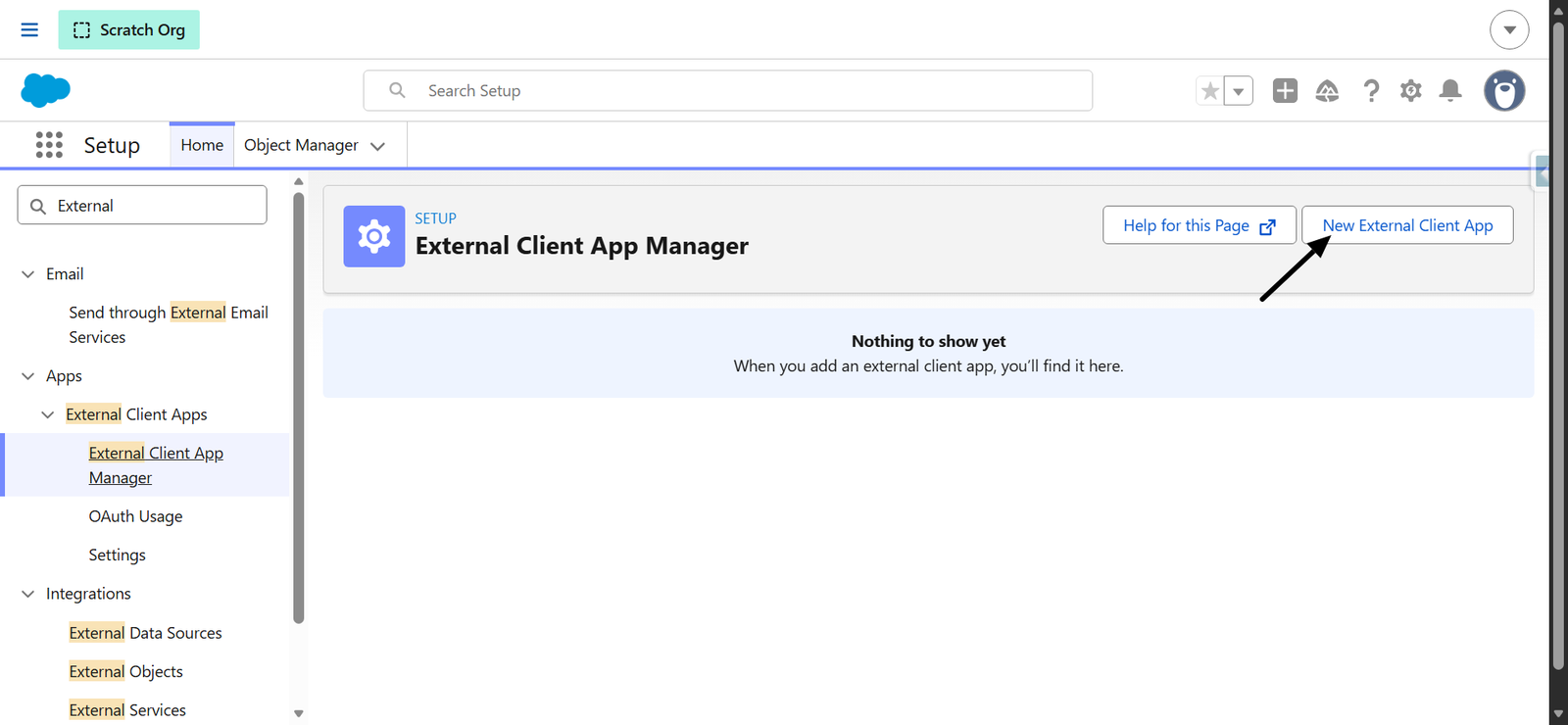Open the App Launcher dots icon

tap(49, 145)
